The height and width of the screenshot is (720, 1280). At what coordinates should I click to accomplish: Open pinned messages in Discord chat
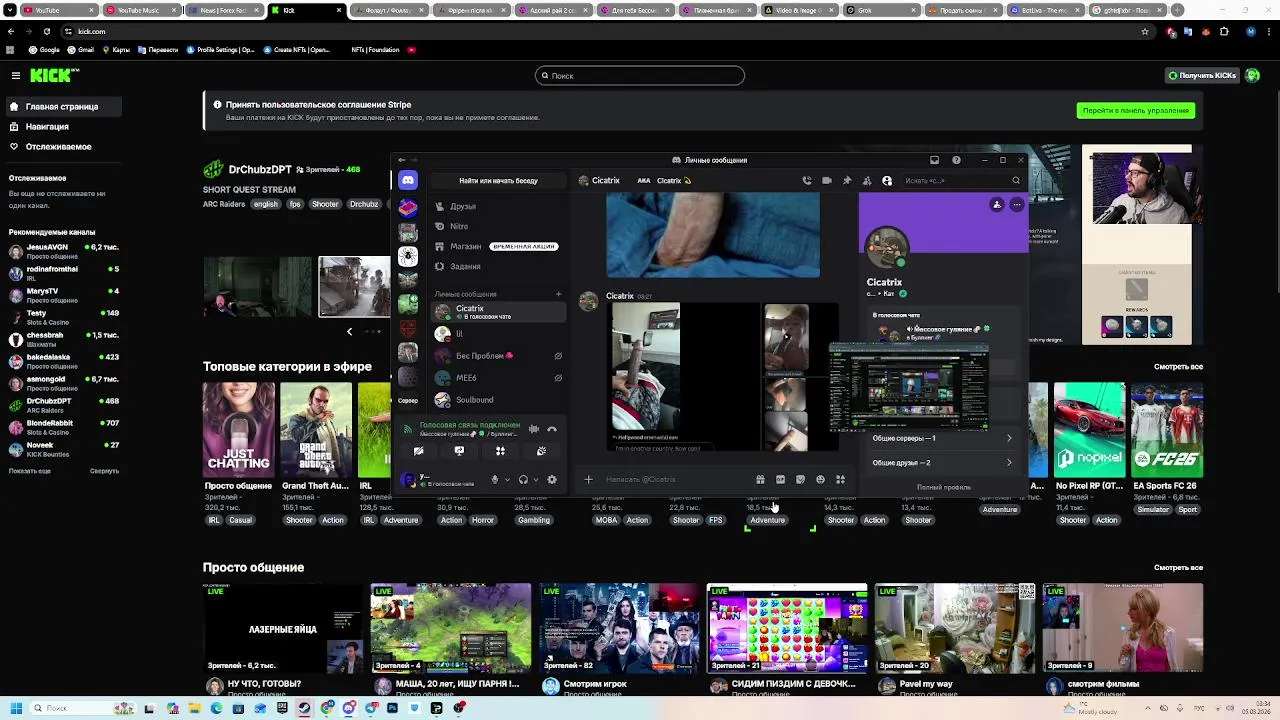[846, 181]
